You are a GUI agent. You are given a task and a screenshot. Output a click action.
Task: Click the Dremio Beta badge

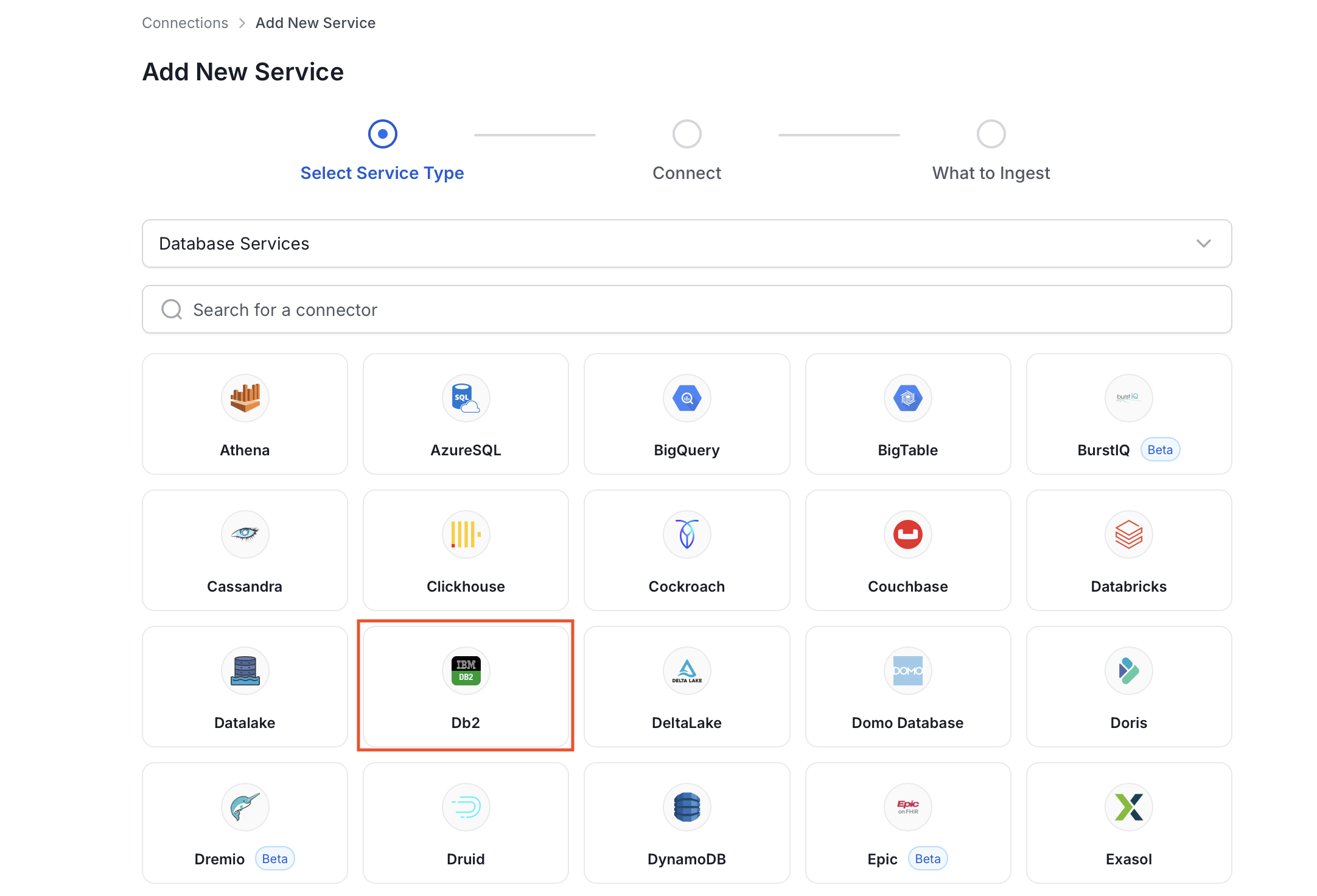[274, 859]
